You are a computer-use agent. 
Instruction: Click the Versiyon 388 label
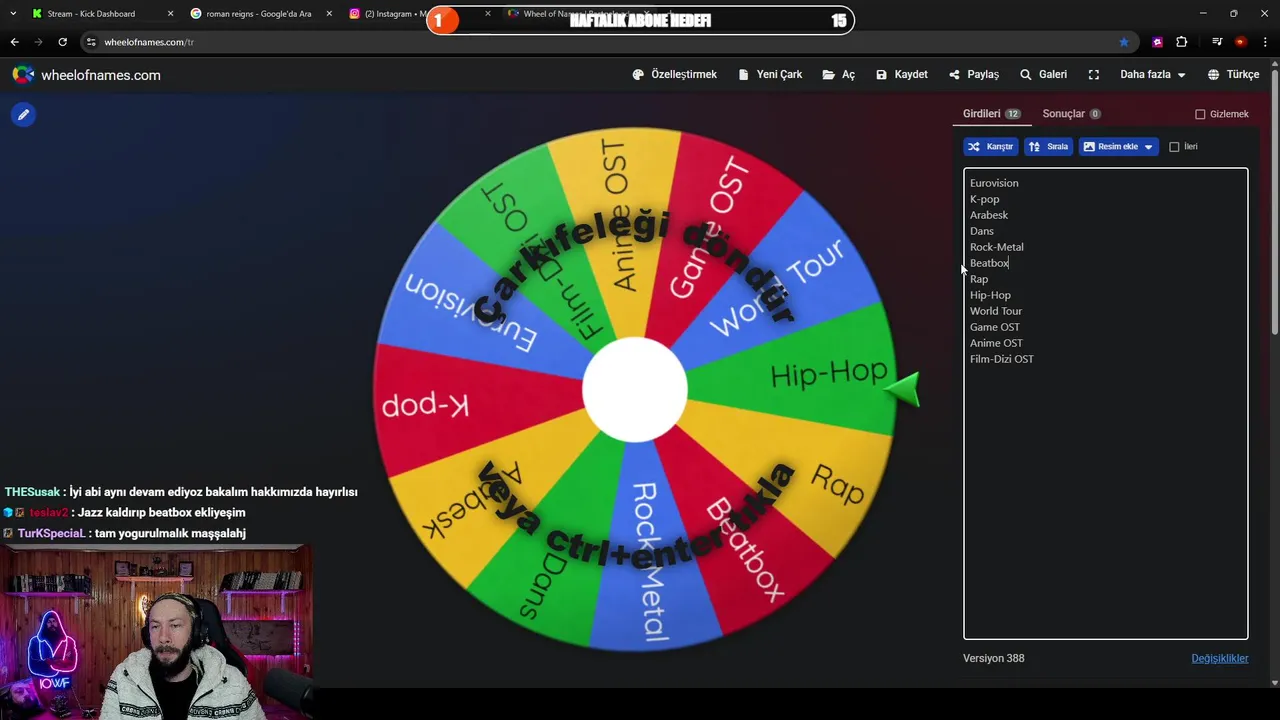[993, 658]
